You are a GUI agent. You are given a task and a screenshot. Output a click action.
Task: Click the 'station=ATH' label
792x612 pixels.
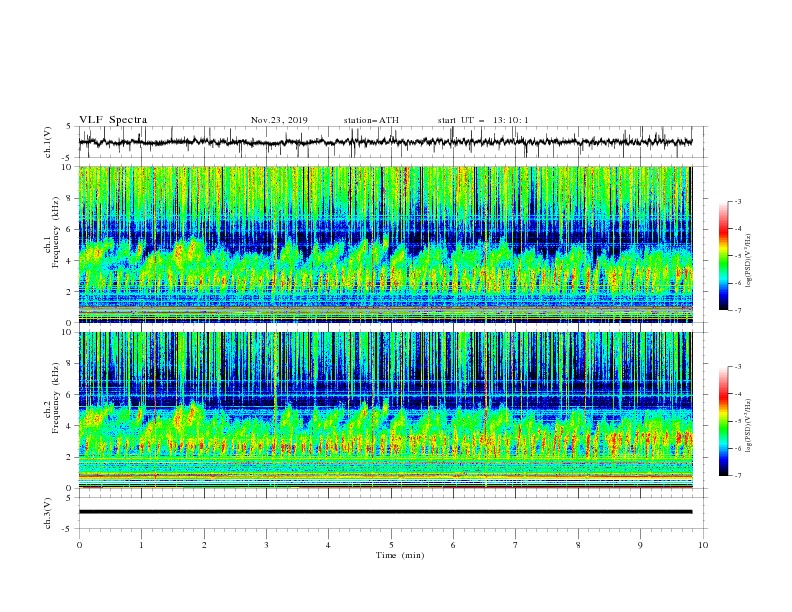pos(371,120)
